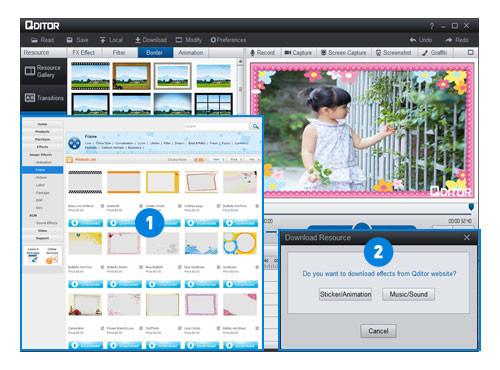Image resolution: width=500 pixels, height=370 pixels.
Task: Click the Download toolbar icon
Action: point(138,40)
